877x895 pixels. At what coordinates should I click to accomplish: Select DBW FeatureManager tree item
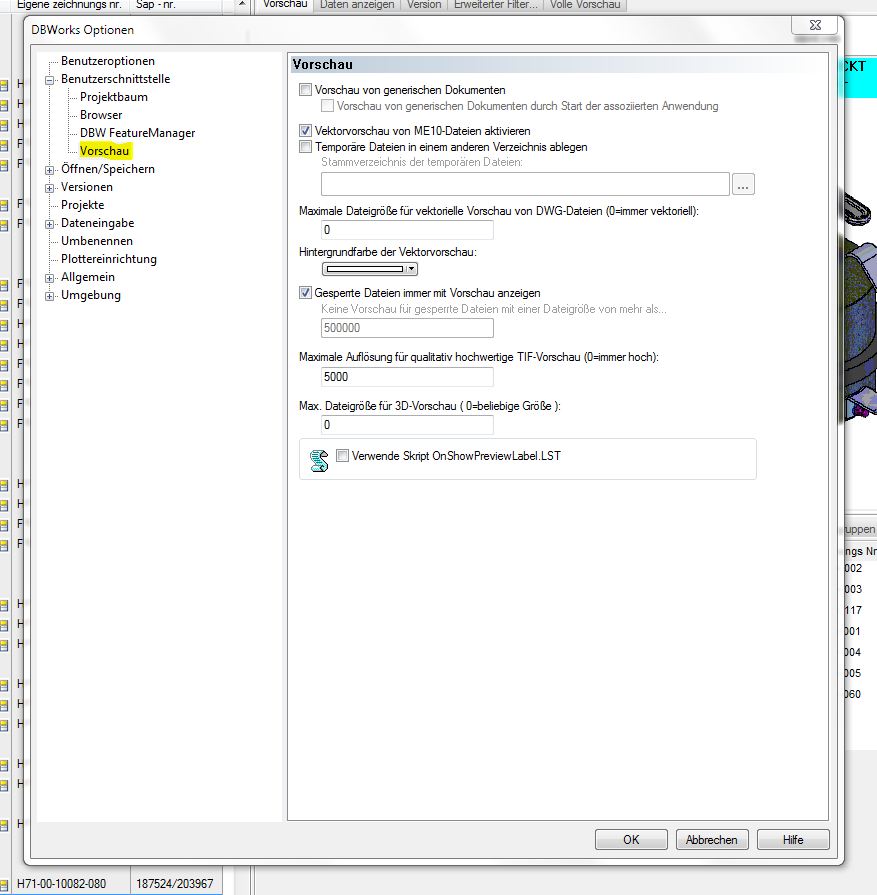tap(138, 133)
